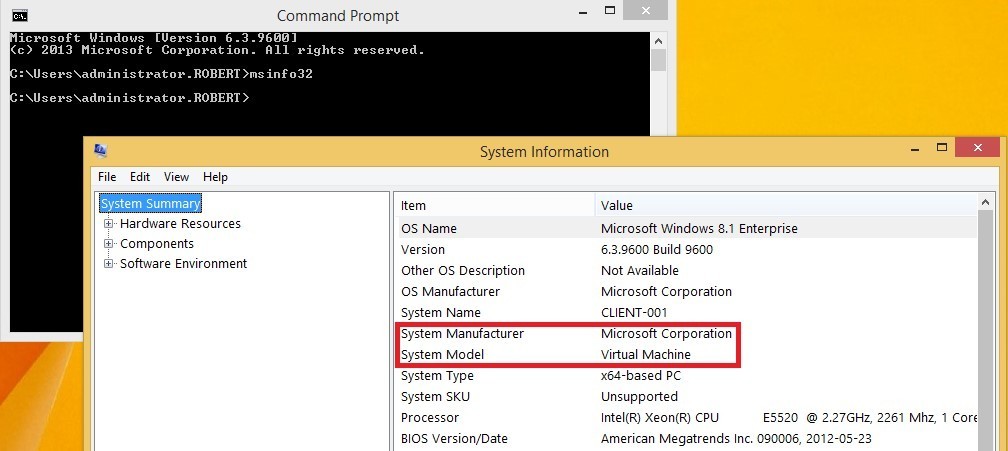Expand the Hardware Resources node
The width and height of the screenshot is (1008, 451).
(109, 224)
